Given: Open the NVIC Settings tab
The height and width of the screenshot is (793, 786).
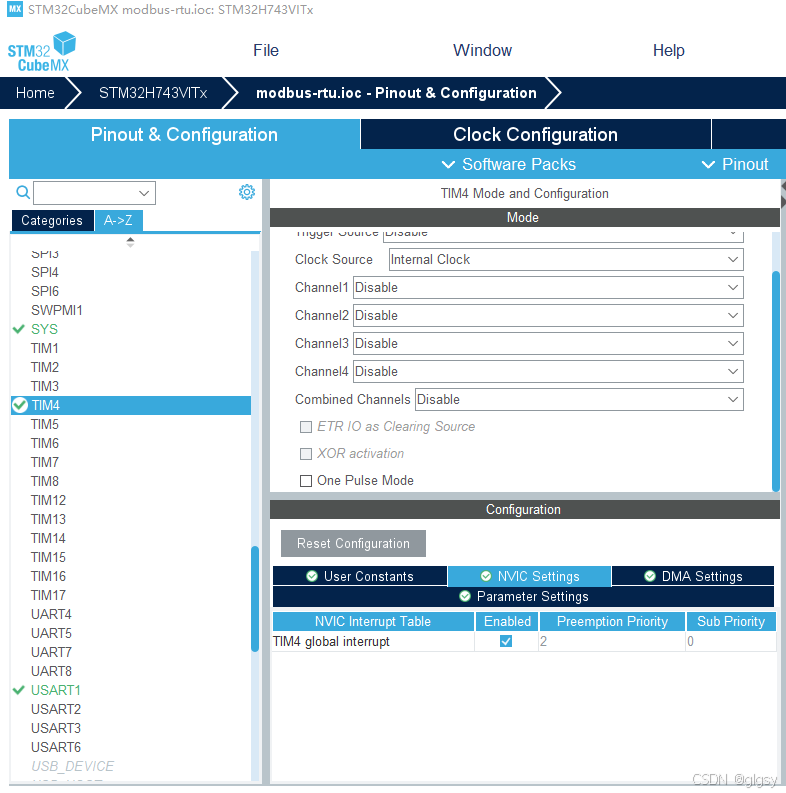Looking at the screenshot, I should click(530, 576).
